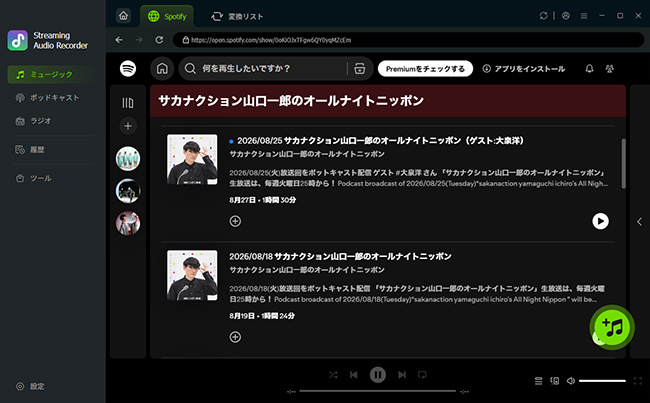Click the volume slider
Image resolution: width=650 pixels, height=403 pixels.
coord(602,381)
